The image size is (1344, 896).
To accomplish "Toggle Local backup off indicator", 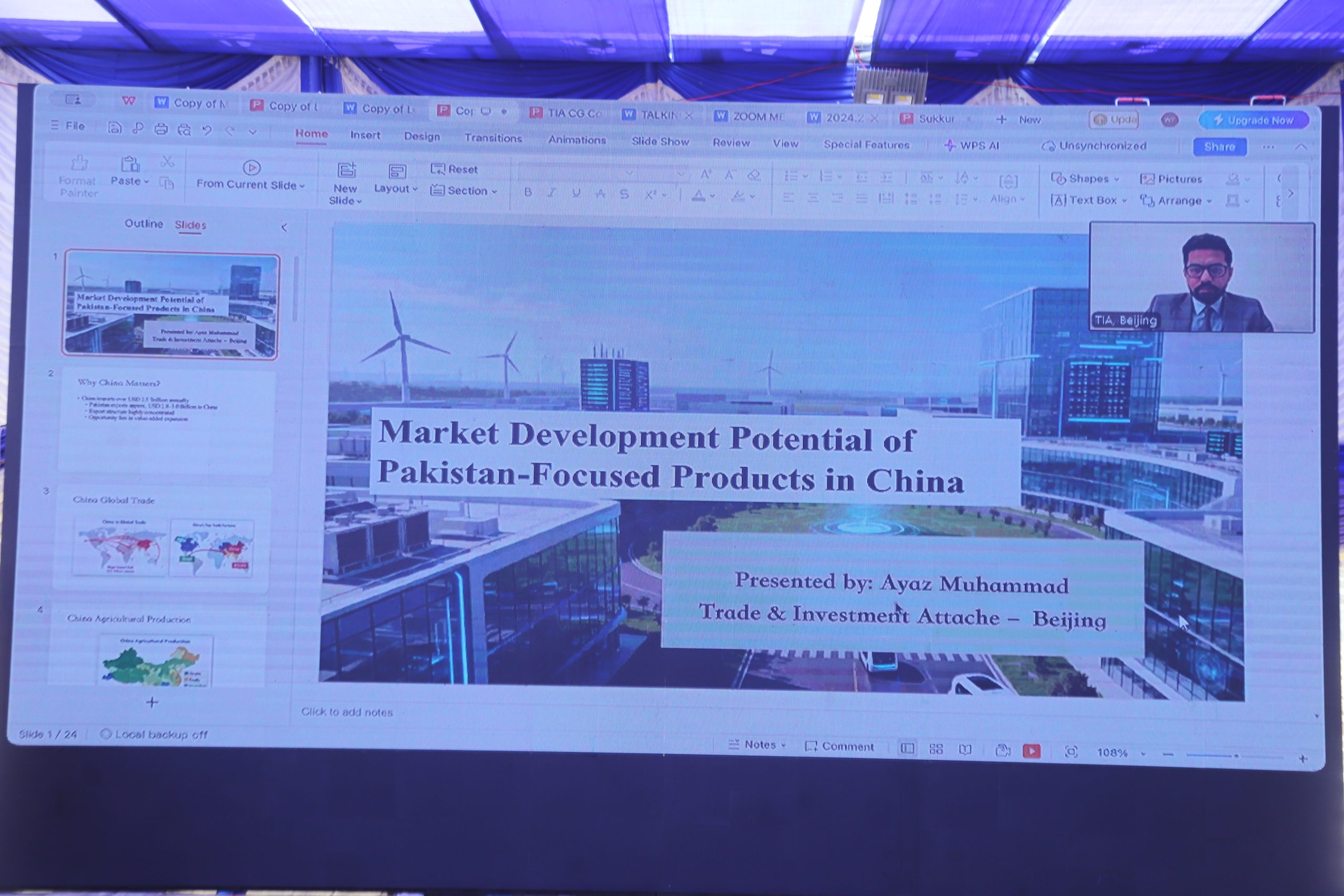I will pyautogui.click(x=154, y=734).
